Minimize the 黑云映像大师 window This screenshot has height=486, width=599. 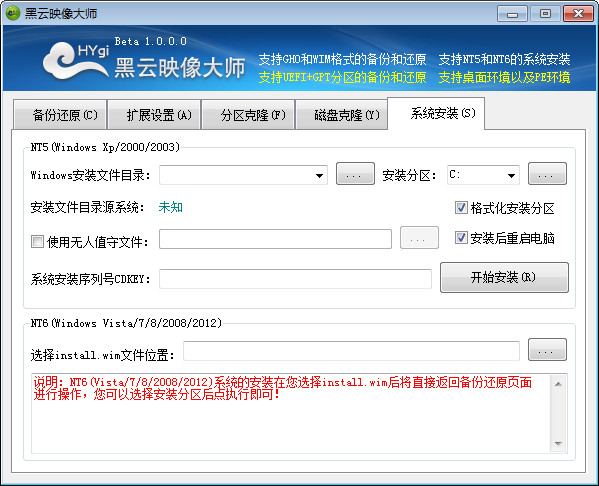(x=512, y=14)
